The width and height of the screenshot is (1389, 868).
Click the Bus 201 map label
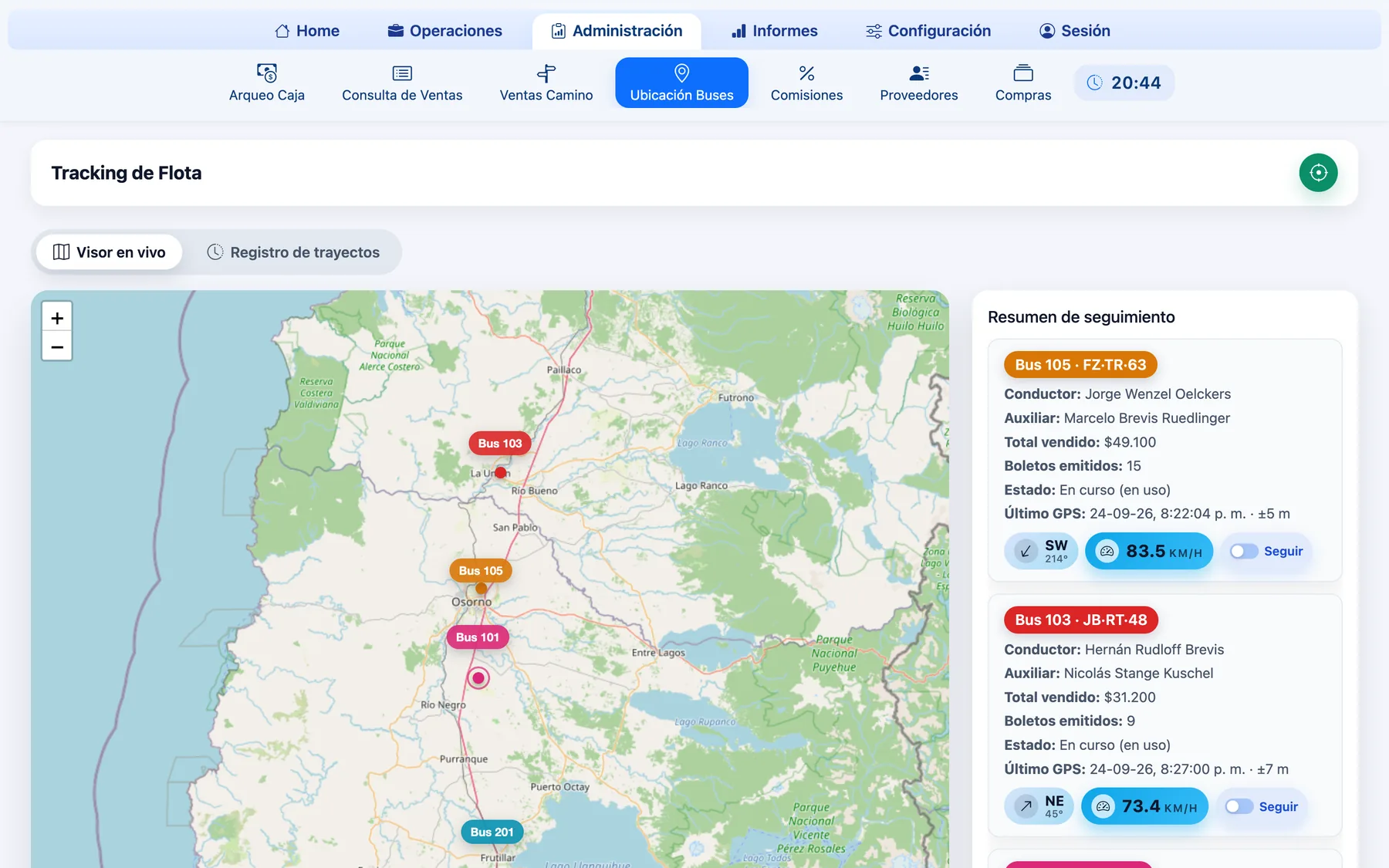[x=492, y=832]
